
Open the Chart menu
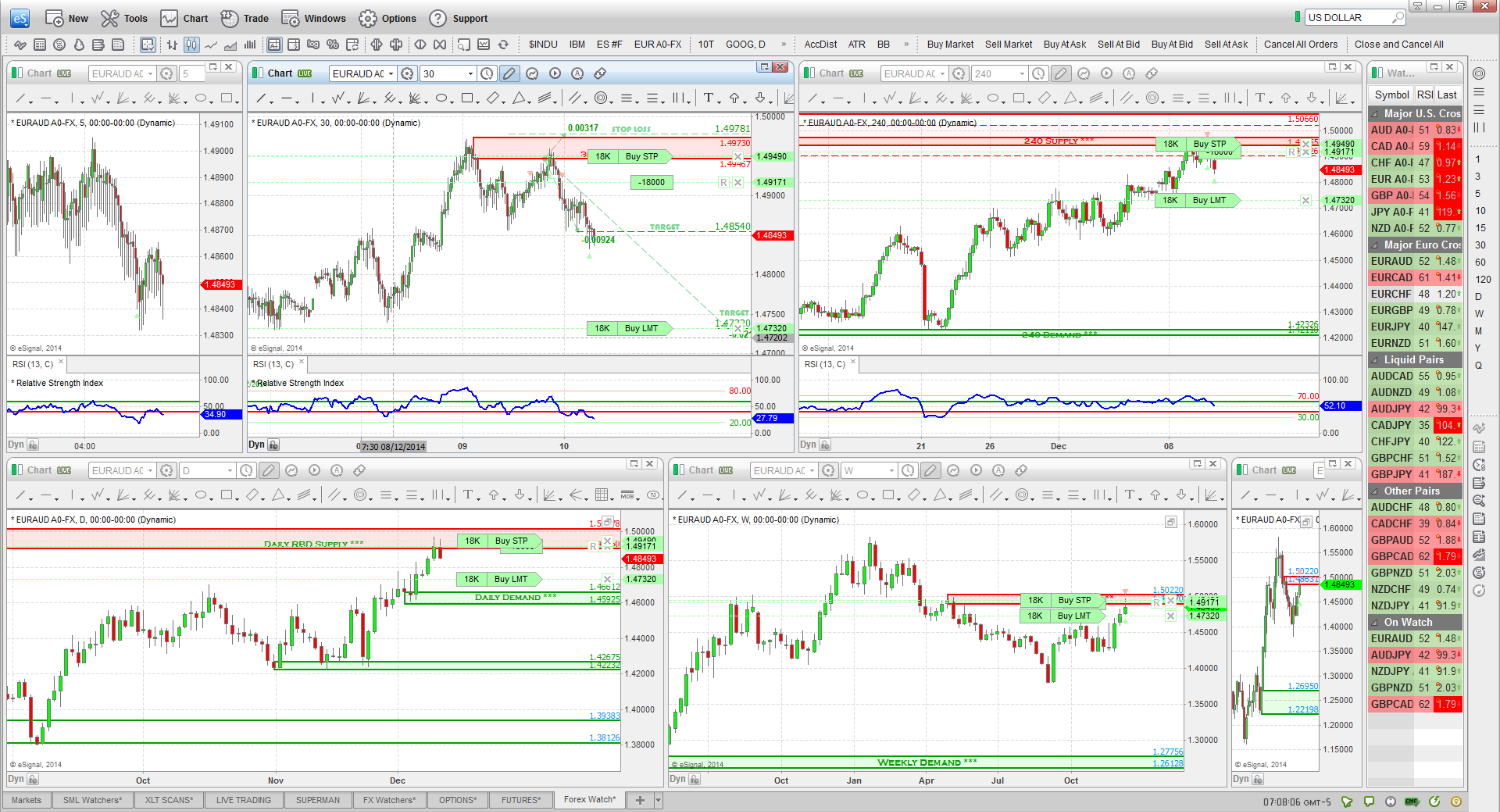point(184,18)
